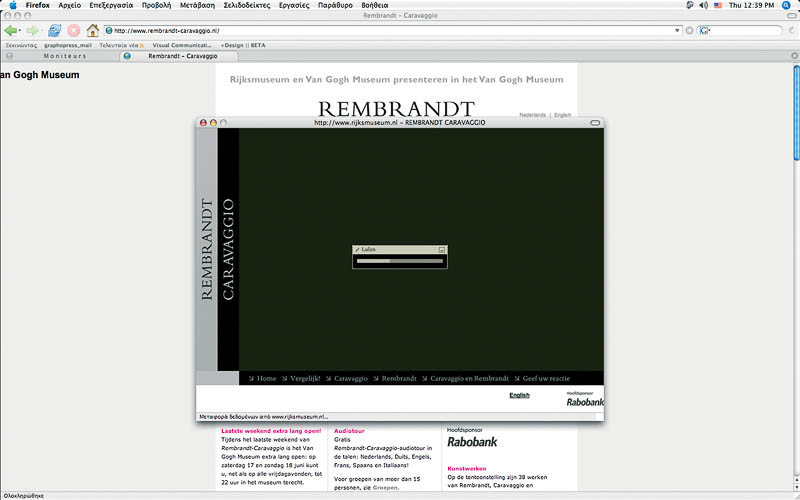Open the Firefox application menu
This screenshot has width=800, height=500.
tap(38, 5)
